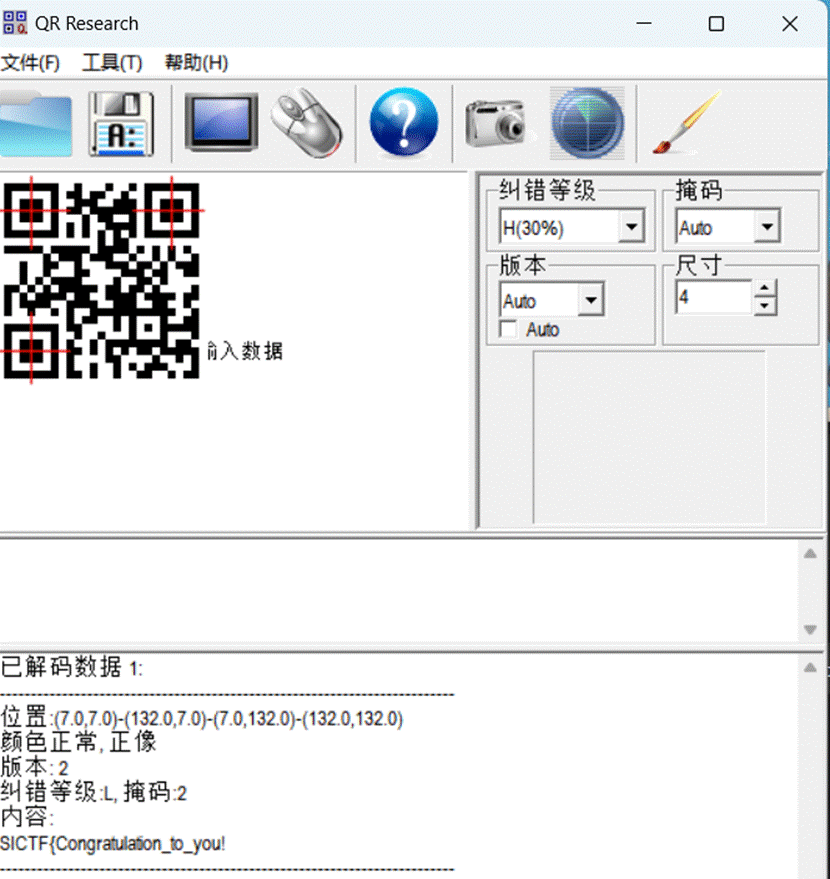
Task: Click the 内容: label
Action: [x=27, y=817]
